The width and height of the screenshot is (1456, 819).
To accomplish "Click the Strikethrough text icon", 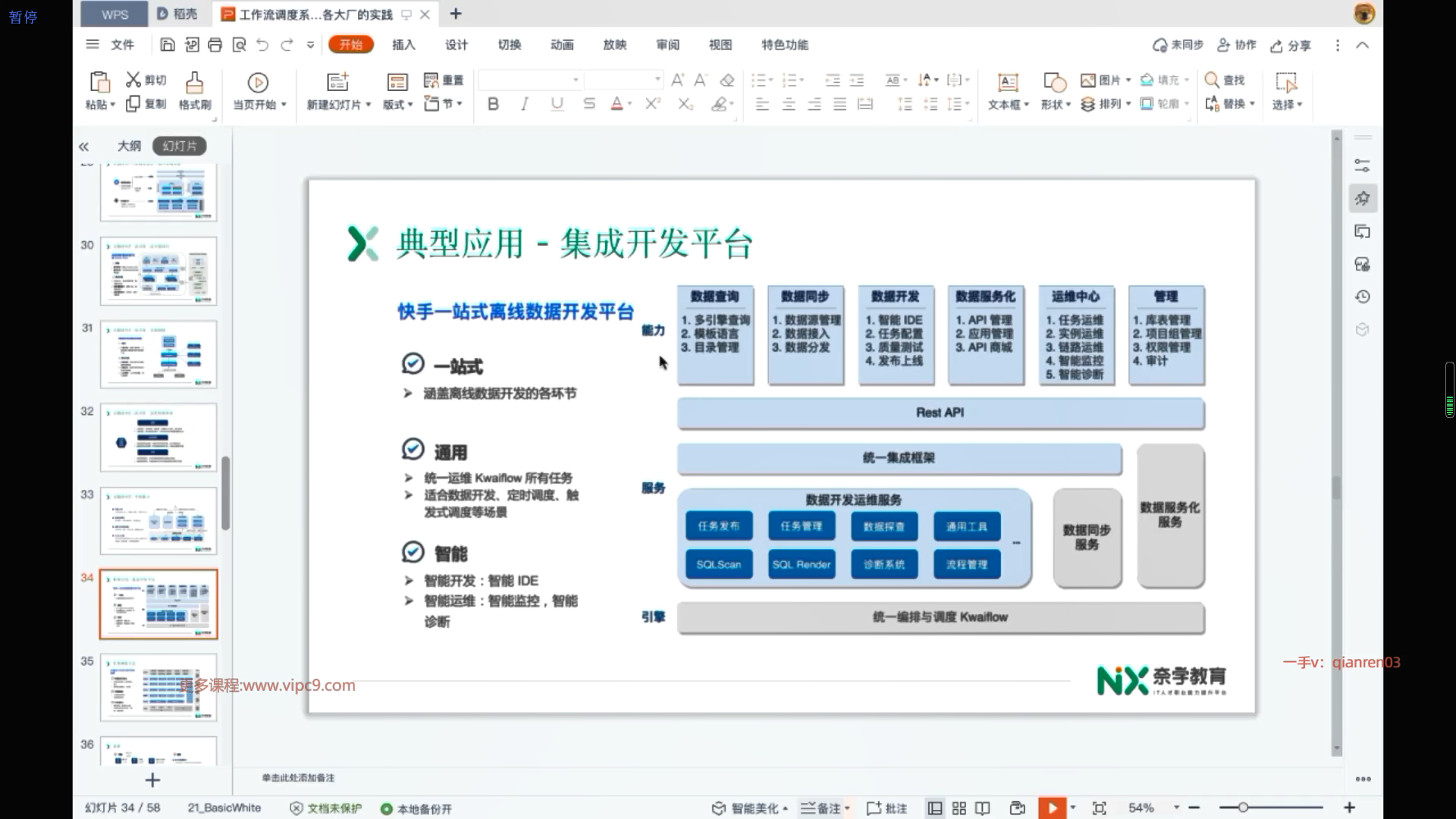I will pos(589,104).
